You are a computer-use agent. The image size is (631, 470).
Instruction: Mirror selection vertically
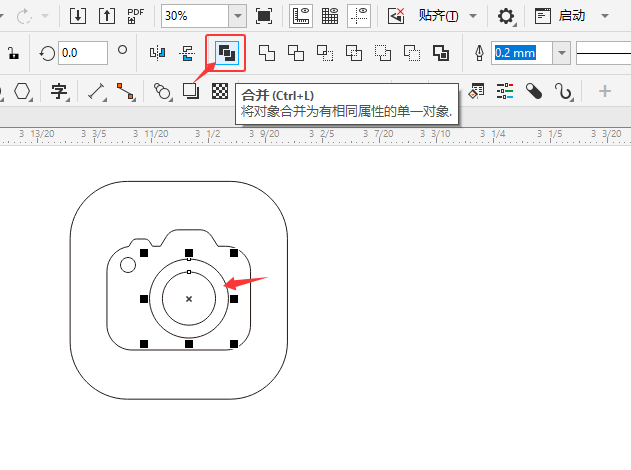click(187, 53)
